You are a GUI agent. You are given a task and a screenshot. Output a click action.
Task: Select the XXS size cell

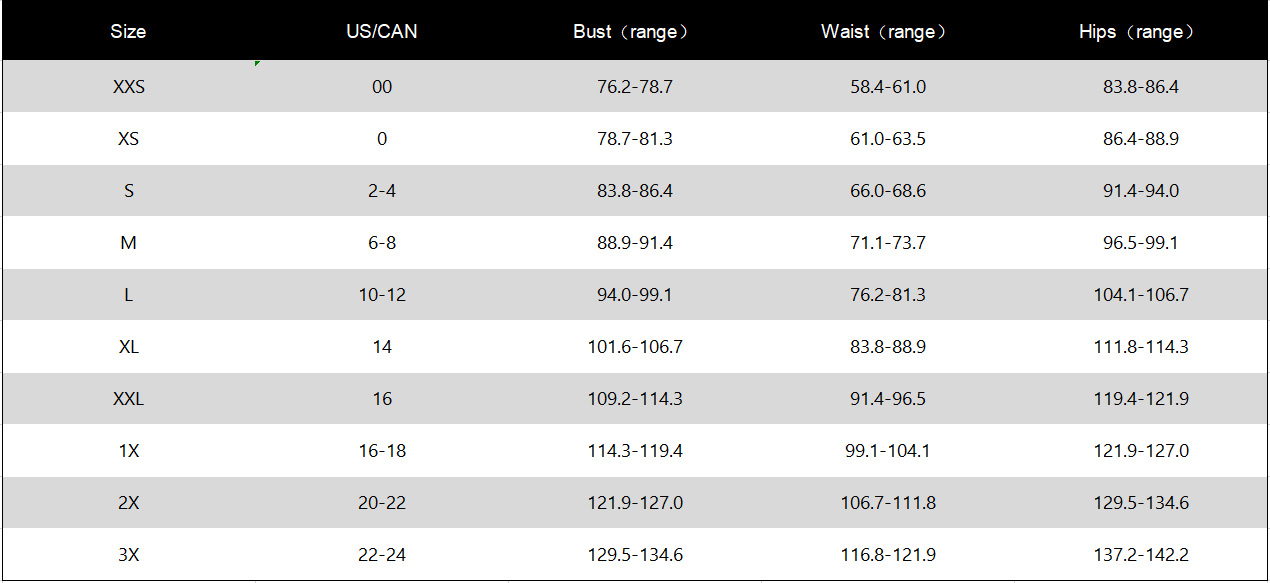tap(128, 87)
